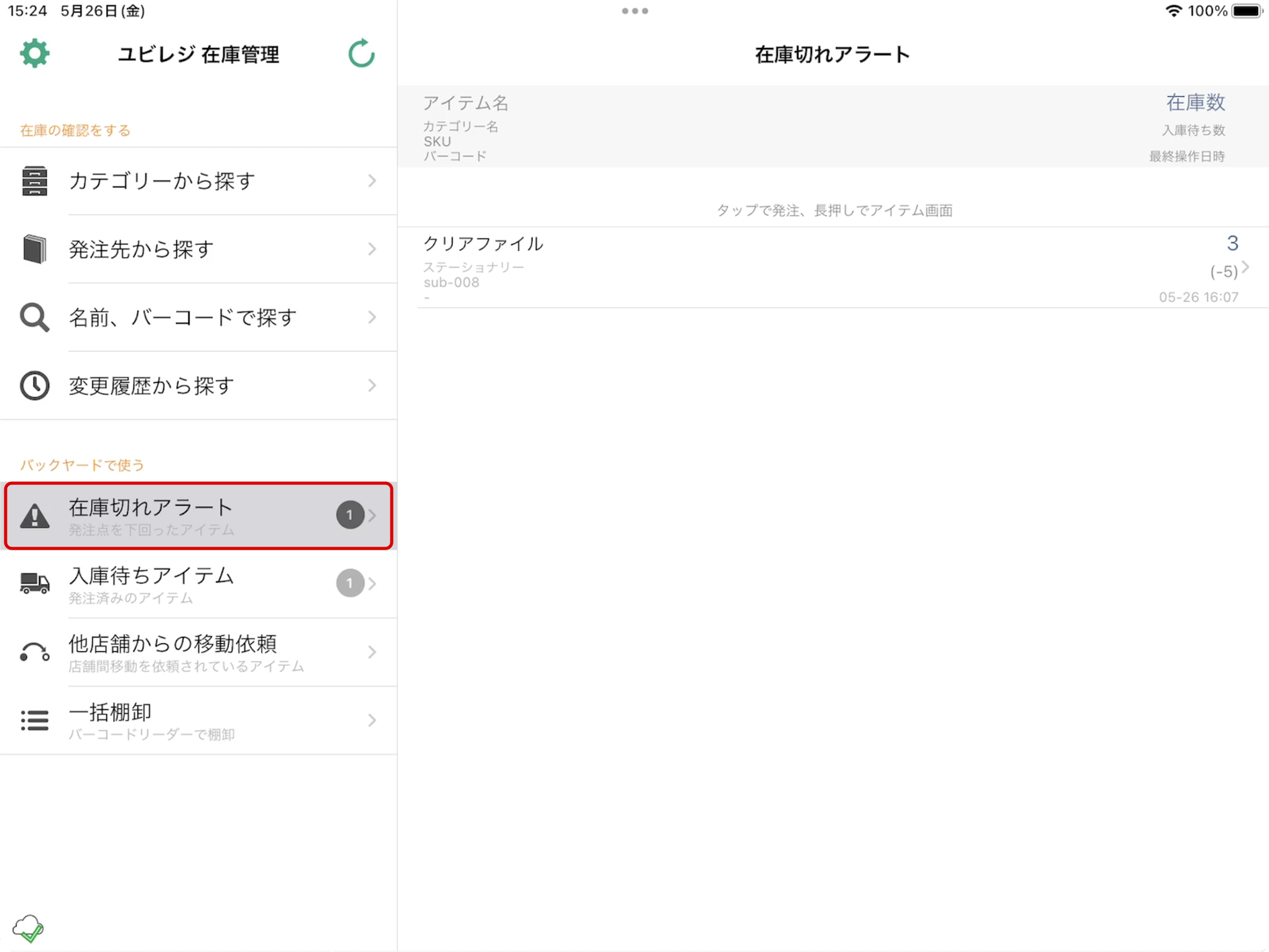This screenshot has width=1269, height=952.
Task: Tap the three-dot multitasking indicator at top
Action: (635, 11)
